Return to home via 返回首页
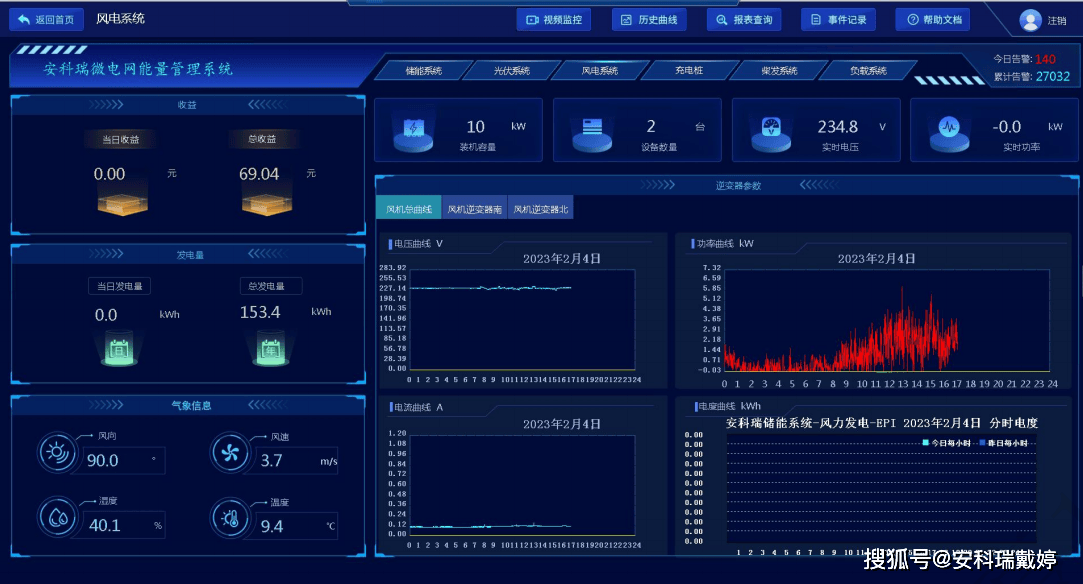This screenshot has width=1083, height=584. 46,19
